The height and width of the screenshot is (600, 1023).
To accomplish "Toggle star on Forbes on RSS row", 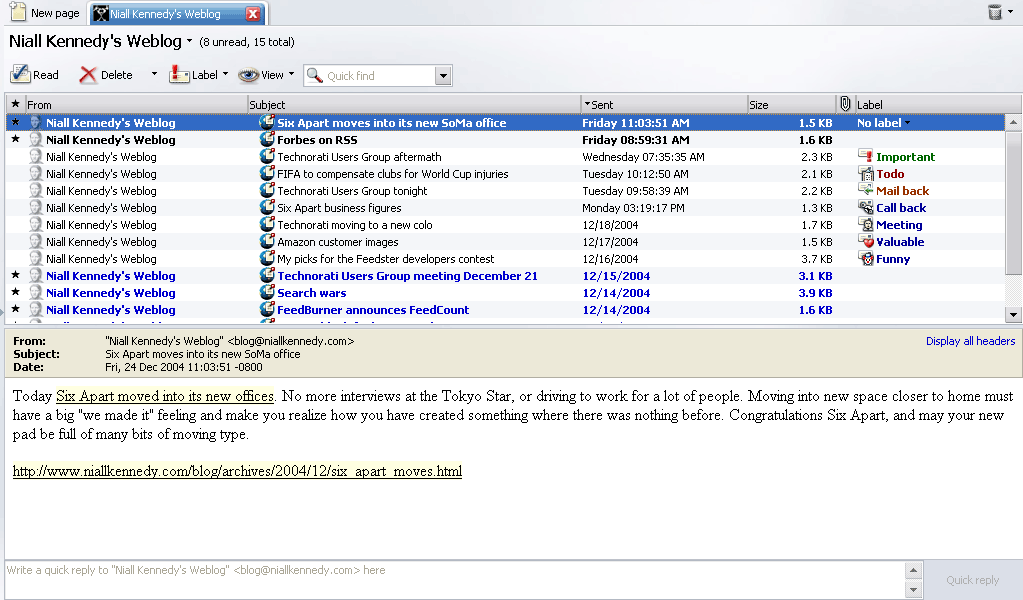I will click(16, 139).
